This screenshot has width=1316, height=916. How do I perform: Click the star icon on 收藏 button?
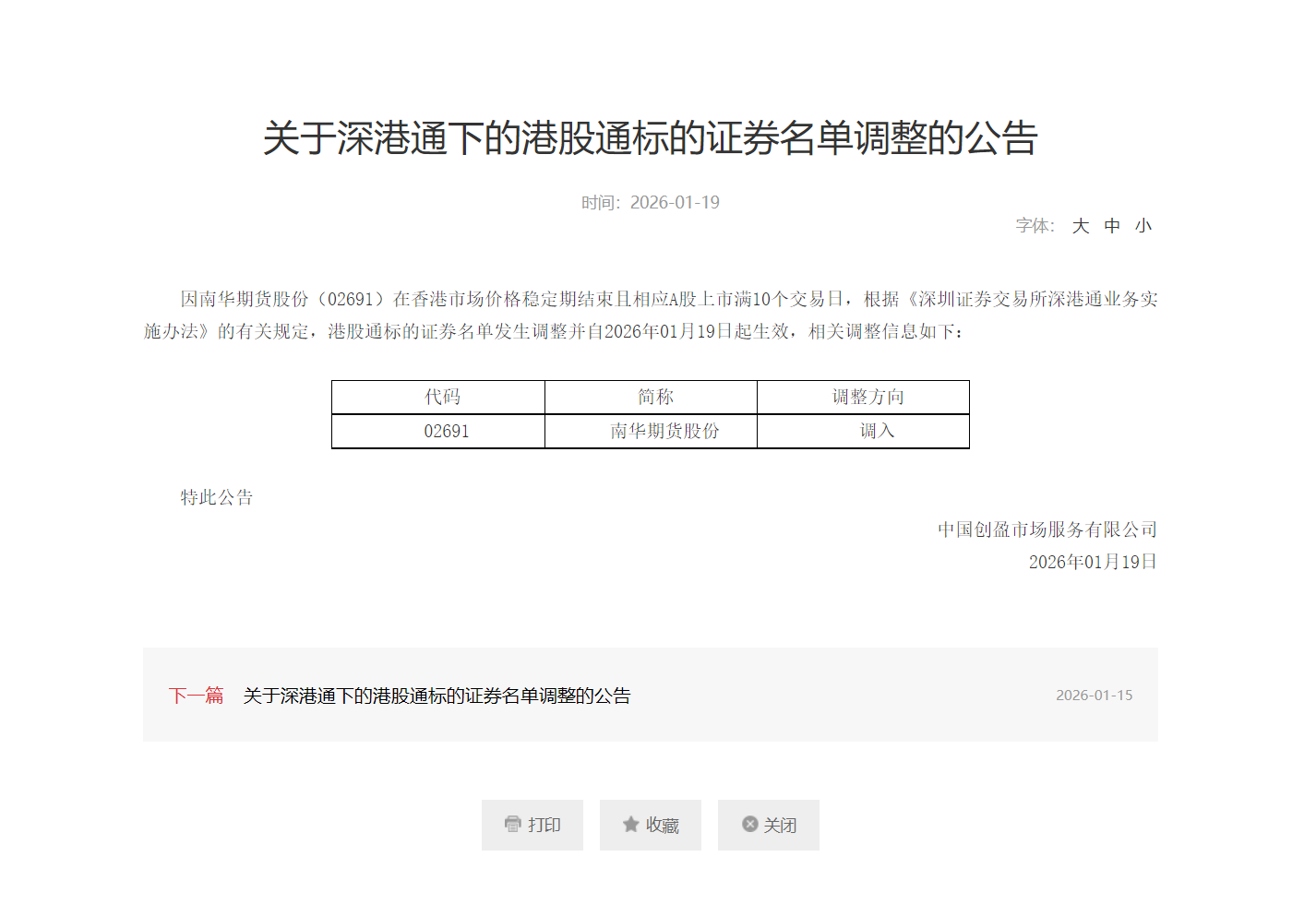click(631, 824)
